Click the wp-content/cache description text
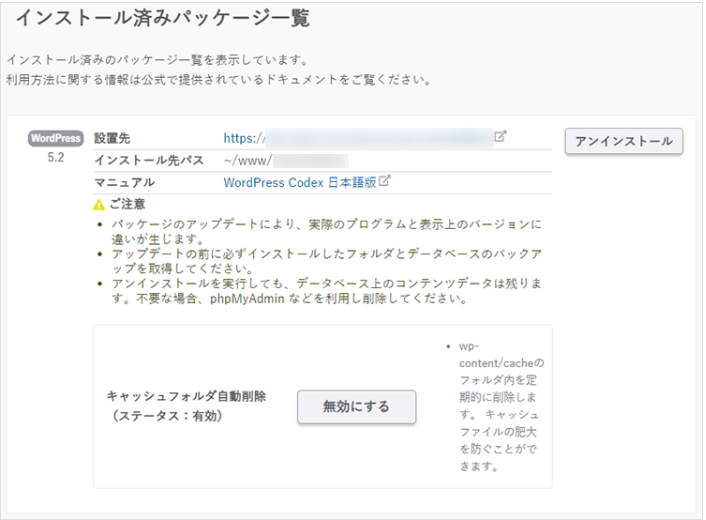706x520 pixels. point(501,407)
